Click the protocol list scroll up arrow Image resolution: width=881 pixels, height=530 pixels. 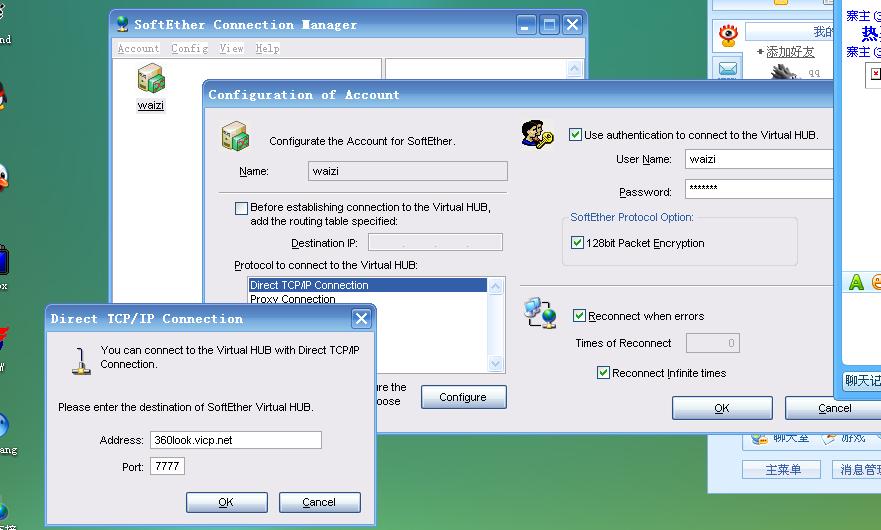point(496,287)
